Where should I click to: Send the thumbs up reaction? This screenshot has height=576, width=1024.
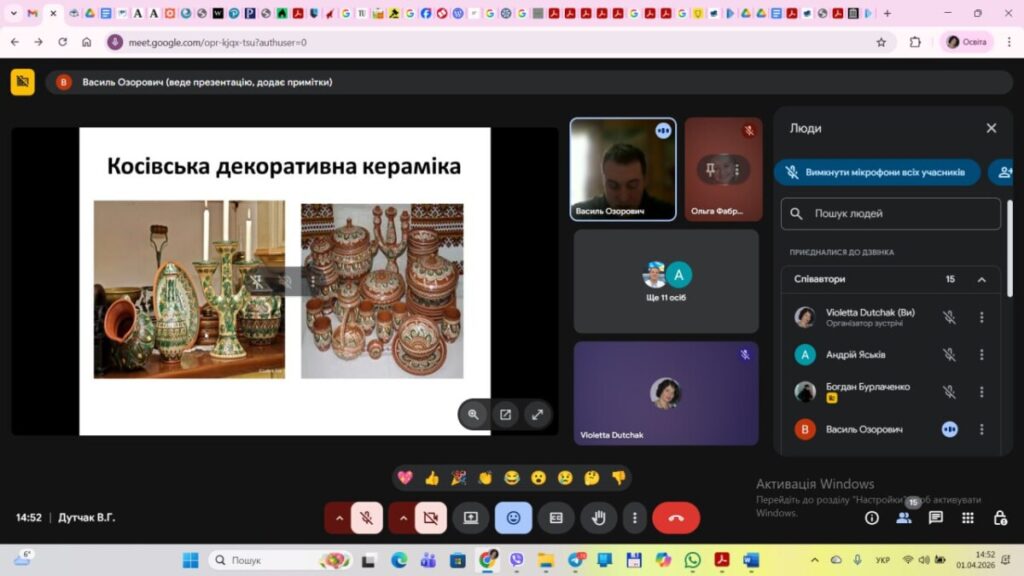(432, 478)
